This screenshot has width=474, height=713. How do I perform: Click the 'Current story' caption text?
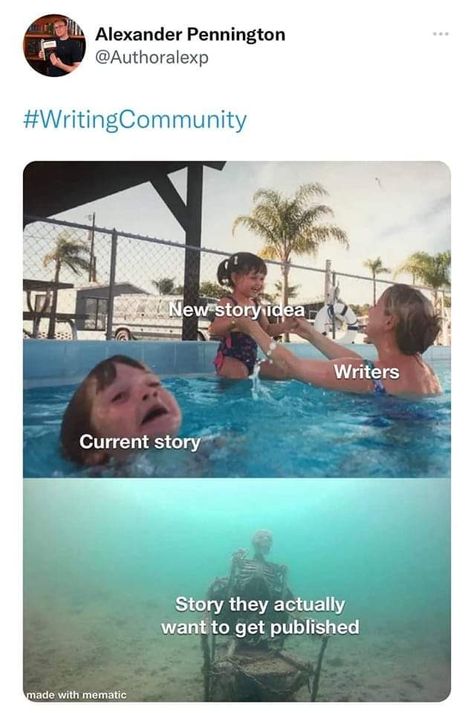(140, 442)
